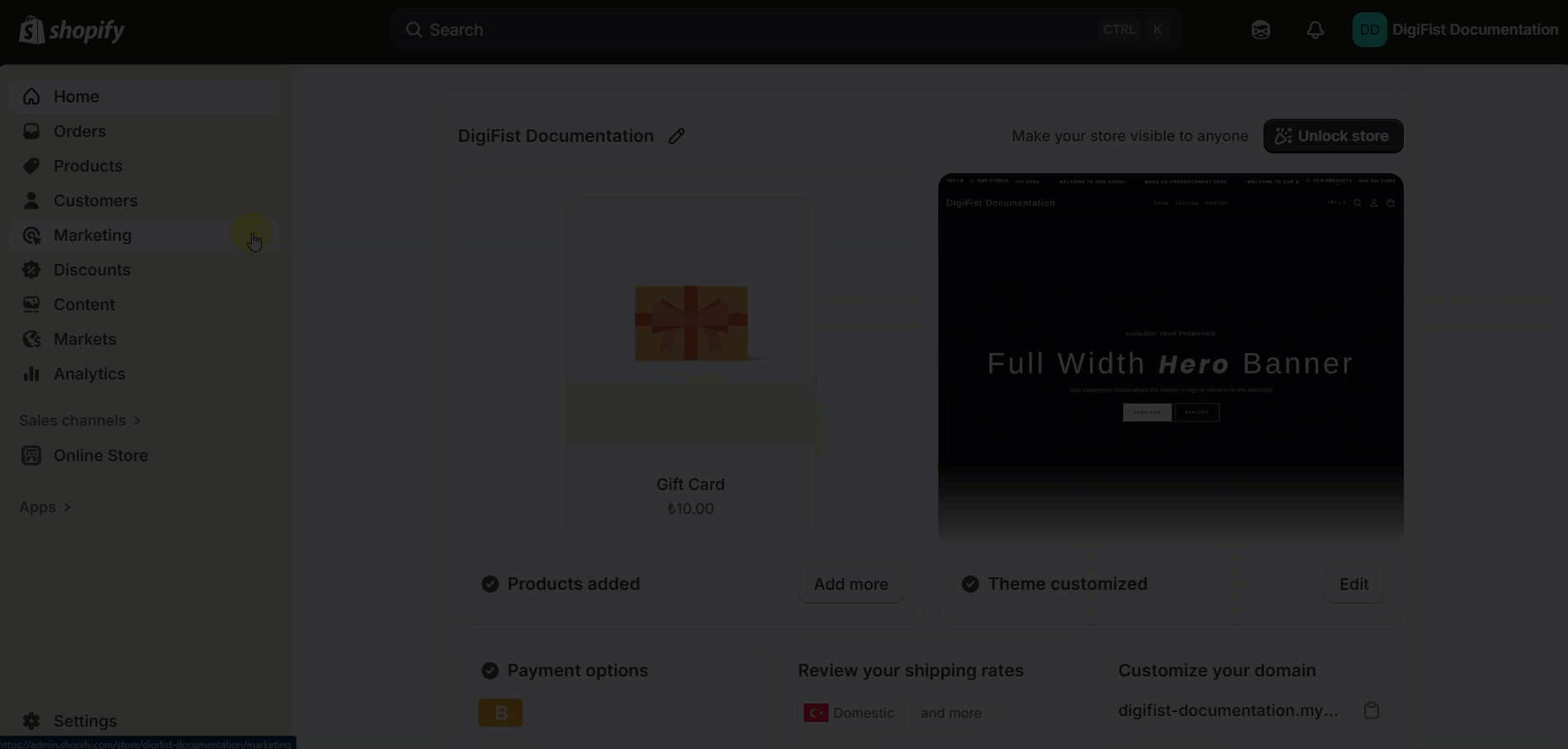
Task: Open the theme preview thumbnail
Action: tap(1170, 356)
